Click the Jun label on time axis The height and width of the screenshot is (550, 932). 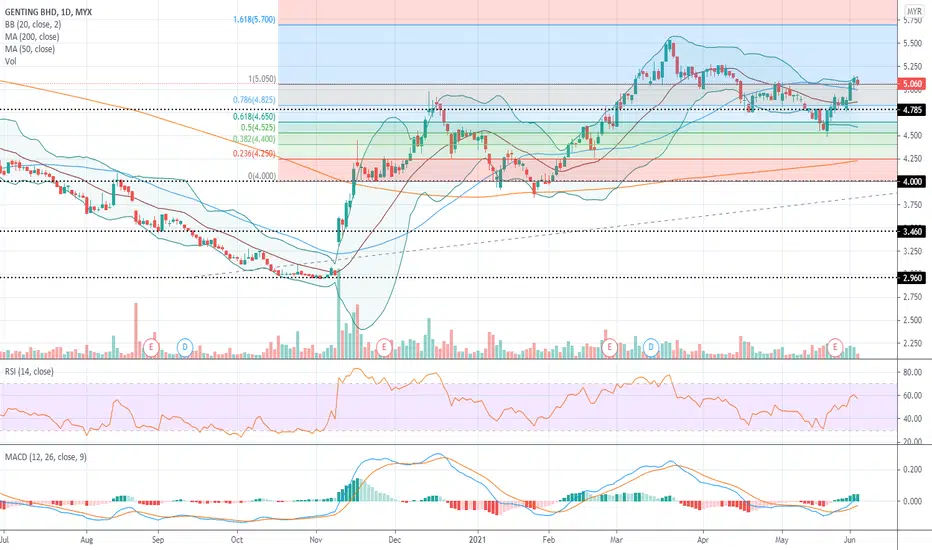point(850,540)
